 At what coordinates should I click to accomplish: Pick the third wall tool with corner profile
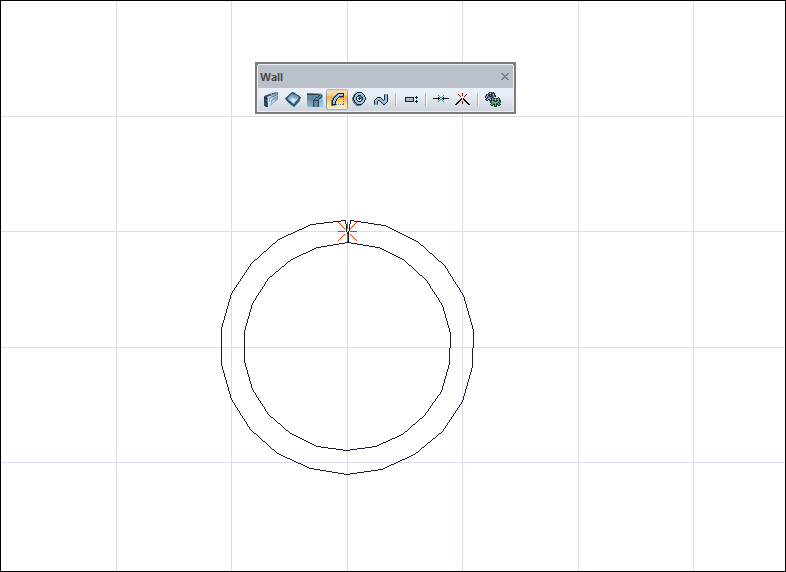pos(315,100)
